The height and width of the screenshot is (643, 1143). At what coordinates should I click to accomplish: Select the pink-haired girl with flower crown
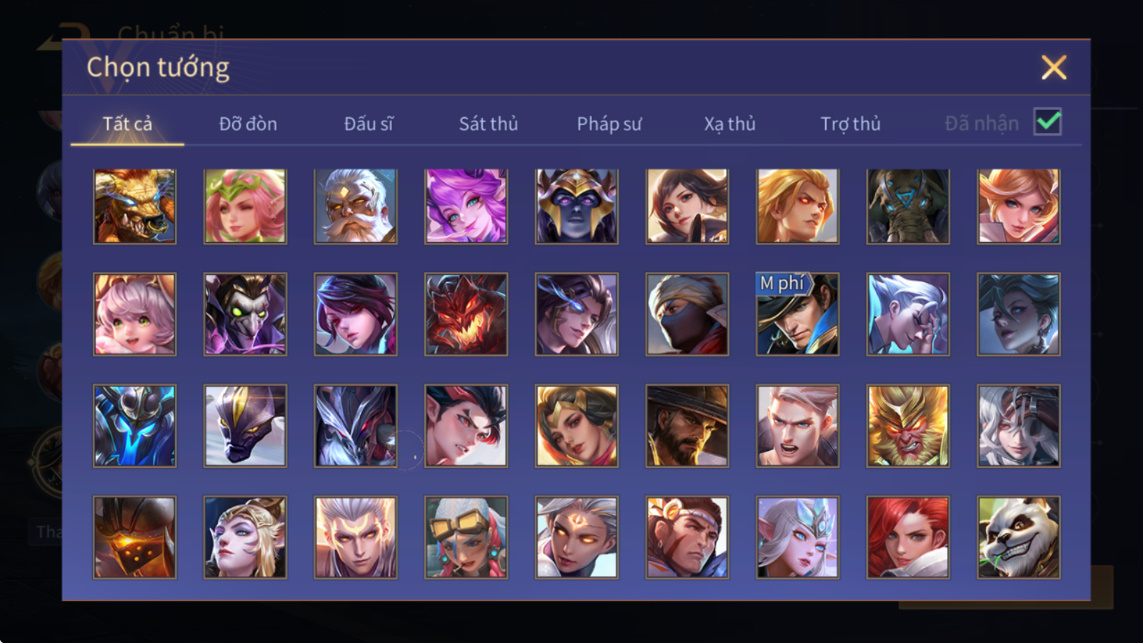(x=245, y=206)
